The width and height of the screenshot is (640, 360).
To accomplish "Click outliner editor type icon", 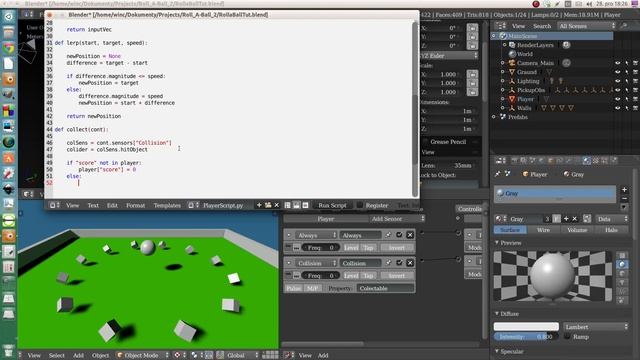I will coord(501,26).
